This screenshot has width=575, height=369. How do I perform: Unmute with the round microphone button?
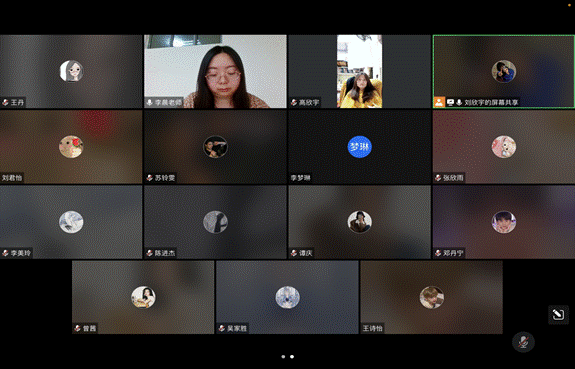coord(523,342)
